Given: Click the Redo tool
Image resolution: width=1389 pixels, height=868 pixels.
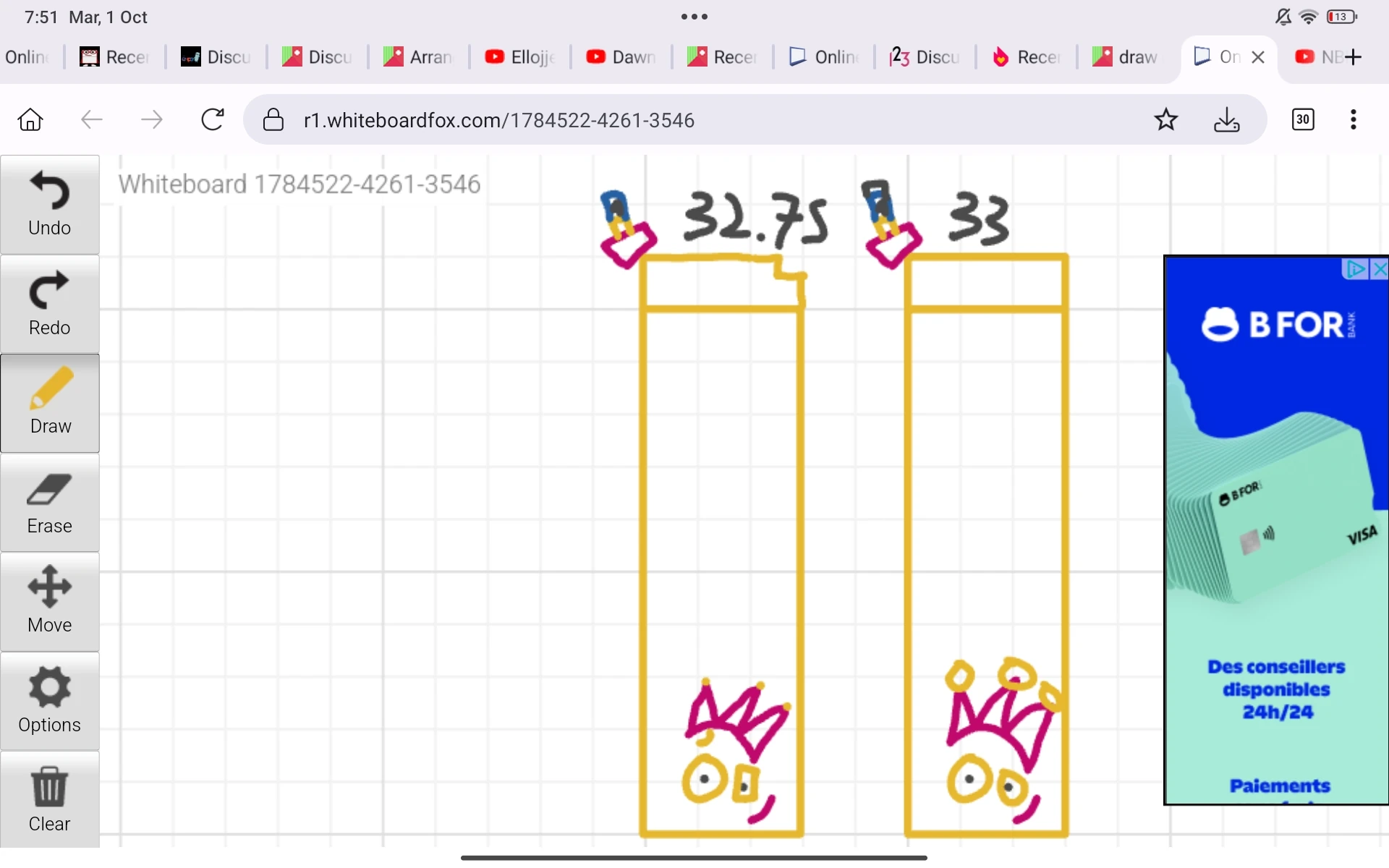Looking at the screenshot, I should [49, 305].
